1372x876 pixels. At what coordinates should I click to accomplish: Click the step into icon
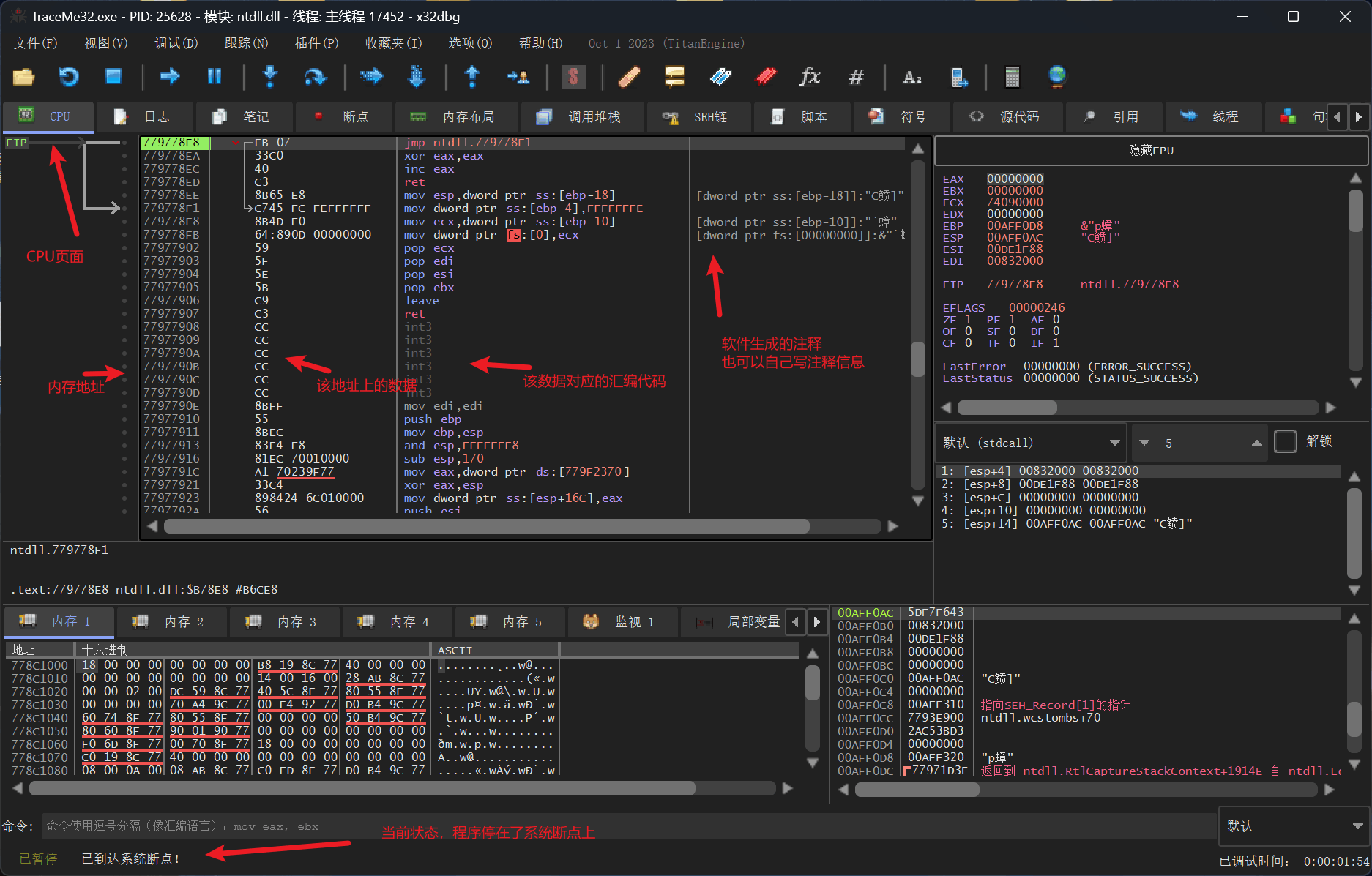point(270,76)
